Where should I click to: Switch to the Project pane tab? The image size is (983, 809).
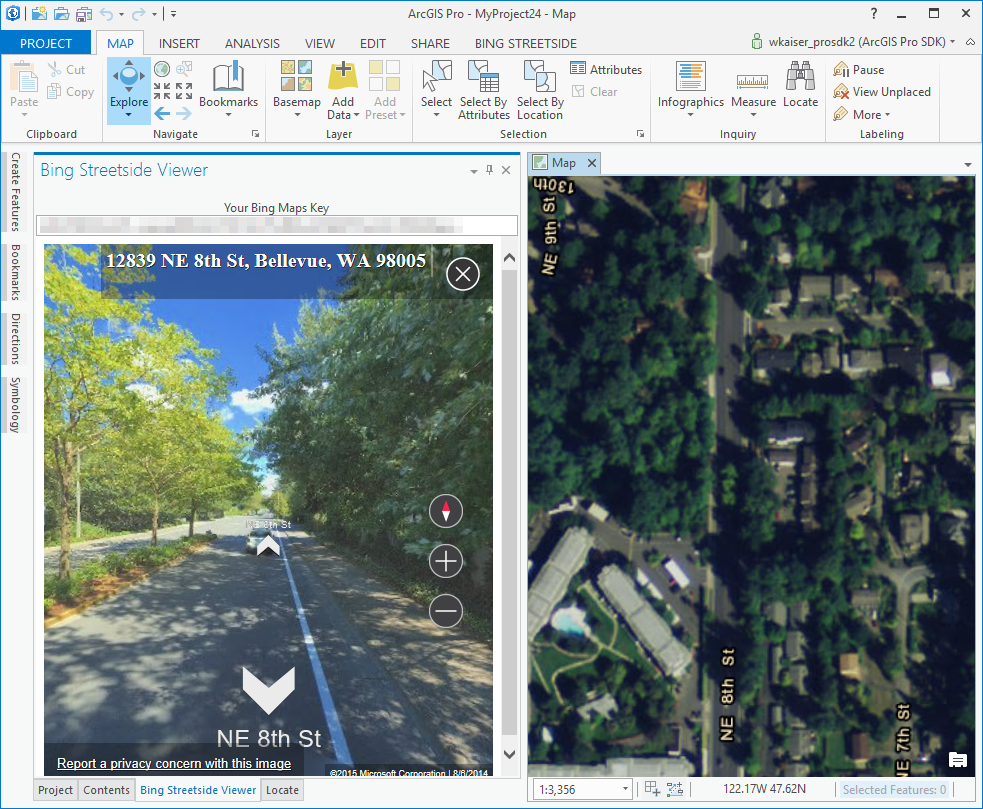pyautogui.click(x=55, y=790)
